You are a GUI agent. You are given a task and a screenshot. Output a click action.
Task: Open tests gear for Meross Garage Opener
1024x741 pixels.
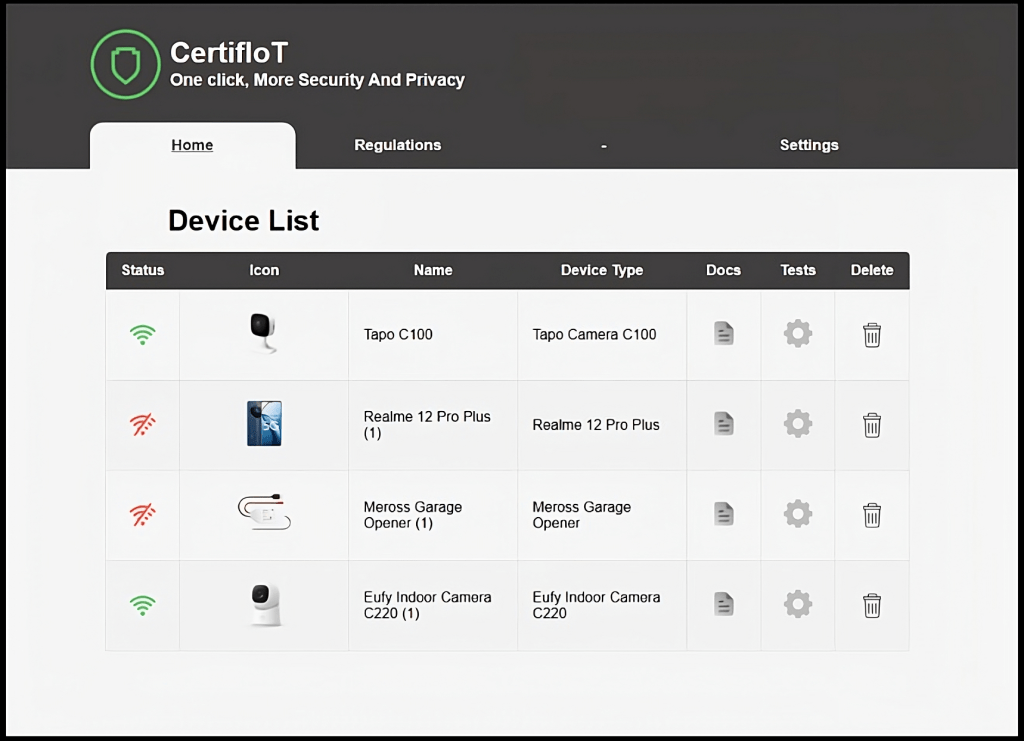click(x=797, y=514)
